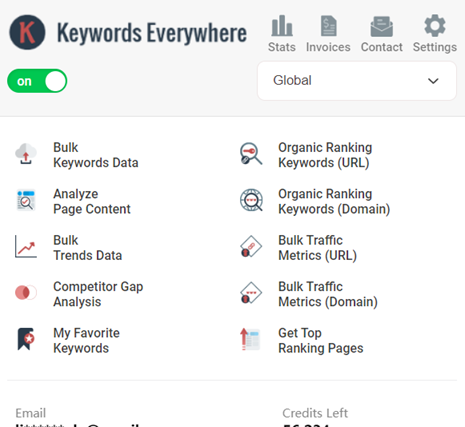This screenshot has height=427, width=465.
Task: Open the Stats bar chart icon
Action: pyautogui.click(x=282, y=26)
